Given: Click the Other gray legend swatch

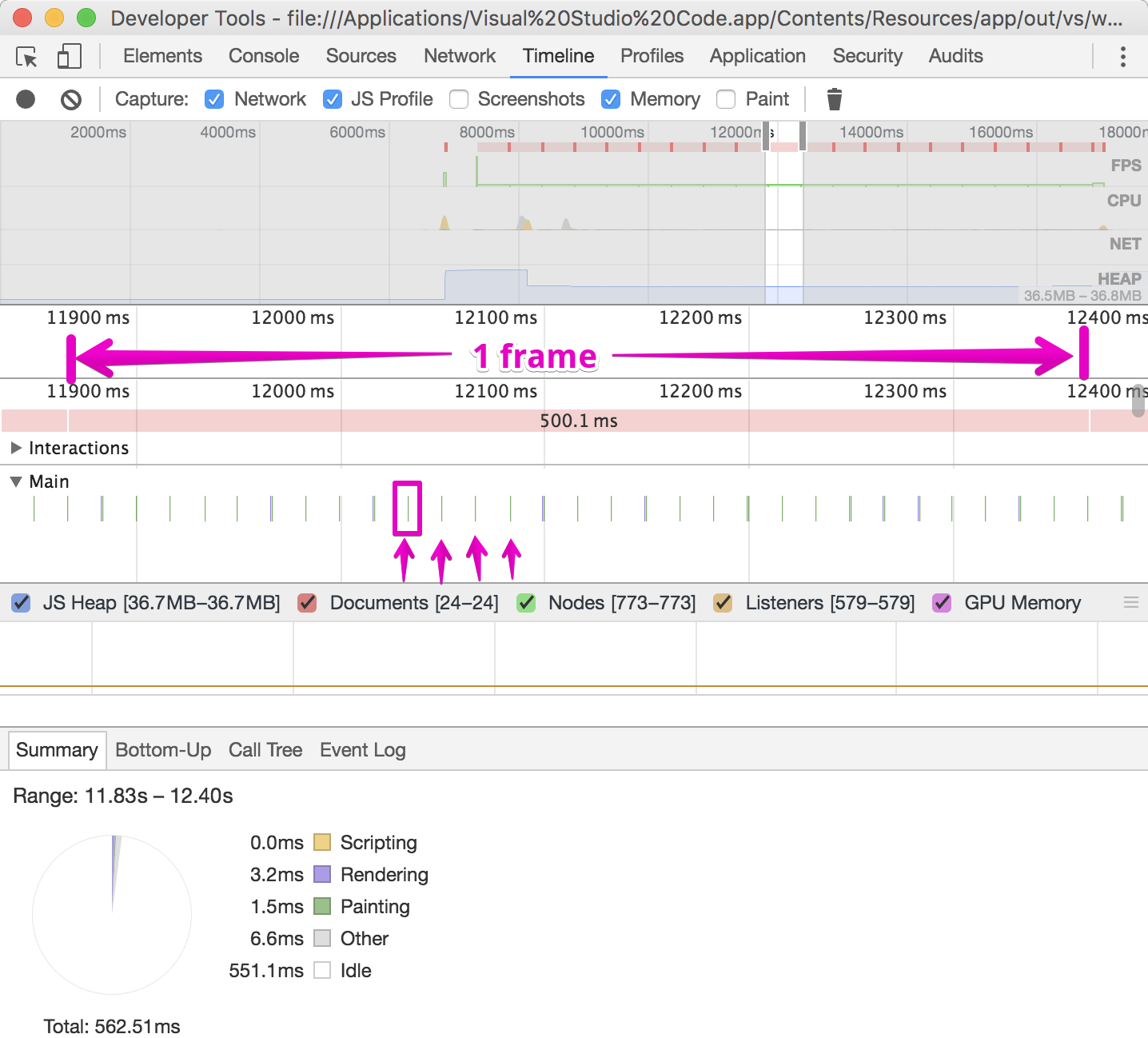Looking at the screenshot, I should [x=322, y=938].
